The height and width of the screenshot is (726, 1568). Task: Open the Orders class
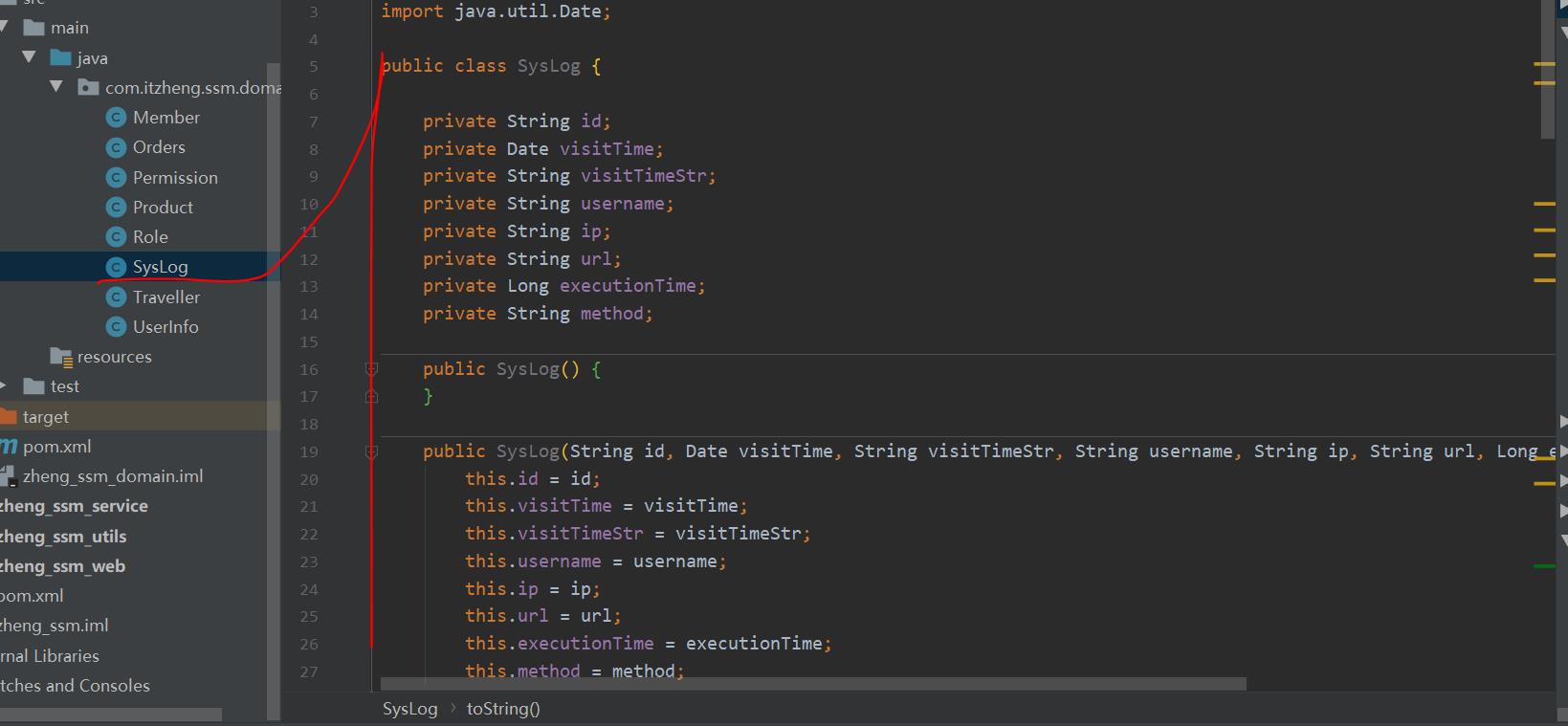tap(159, 147)
